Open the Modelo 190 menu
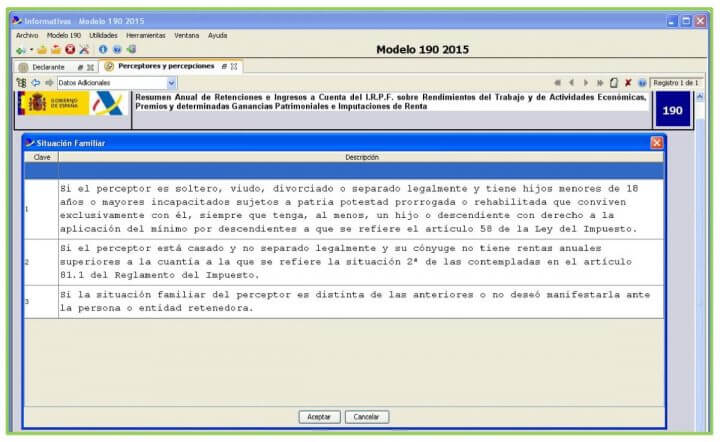This screenshot has width=720, height=442. pos(64,35)
